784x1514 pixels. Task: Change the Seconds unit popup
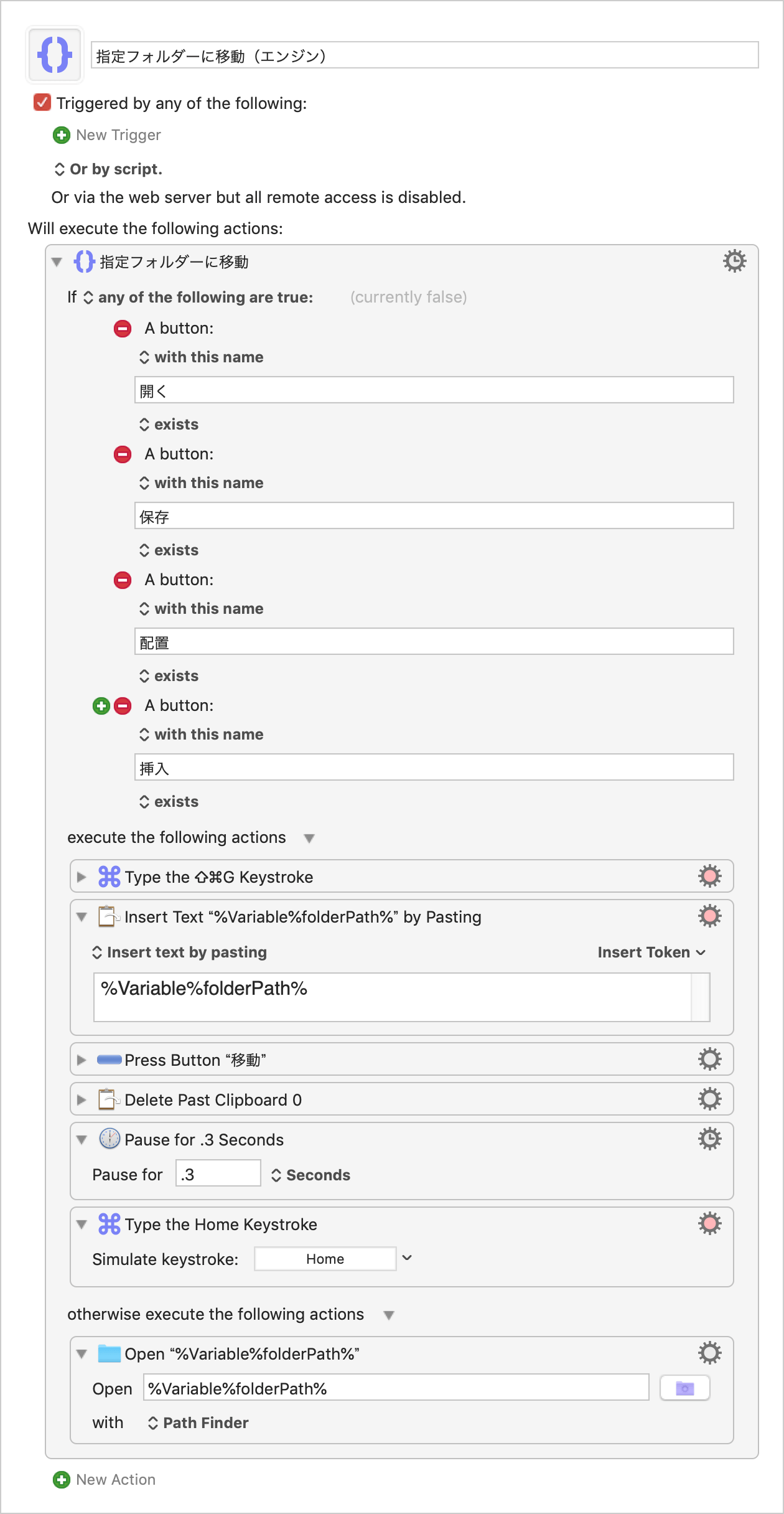coord(310,1175)
